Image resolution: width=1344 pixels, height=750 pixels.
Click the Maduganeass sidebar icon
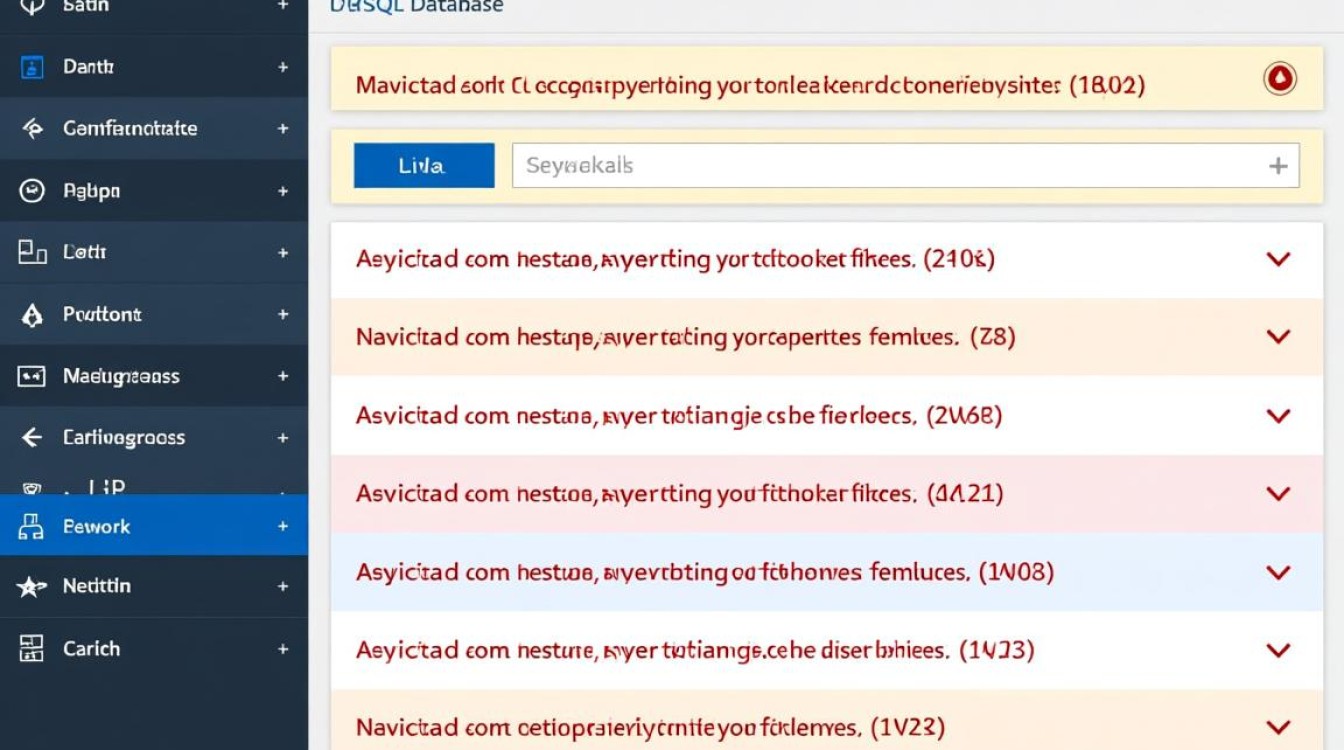pyautogui.click(x=32, y=377)
